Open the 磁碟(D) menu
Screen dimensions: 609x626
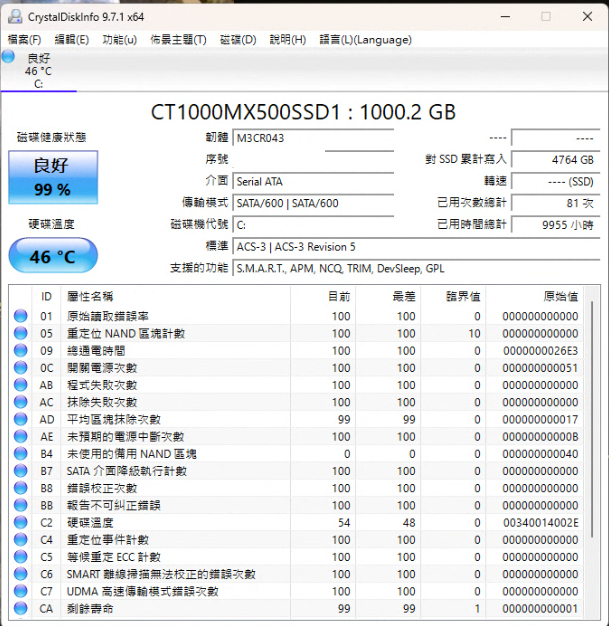[238, 40]
